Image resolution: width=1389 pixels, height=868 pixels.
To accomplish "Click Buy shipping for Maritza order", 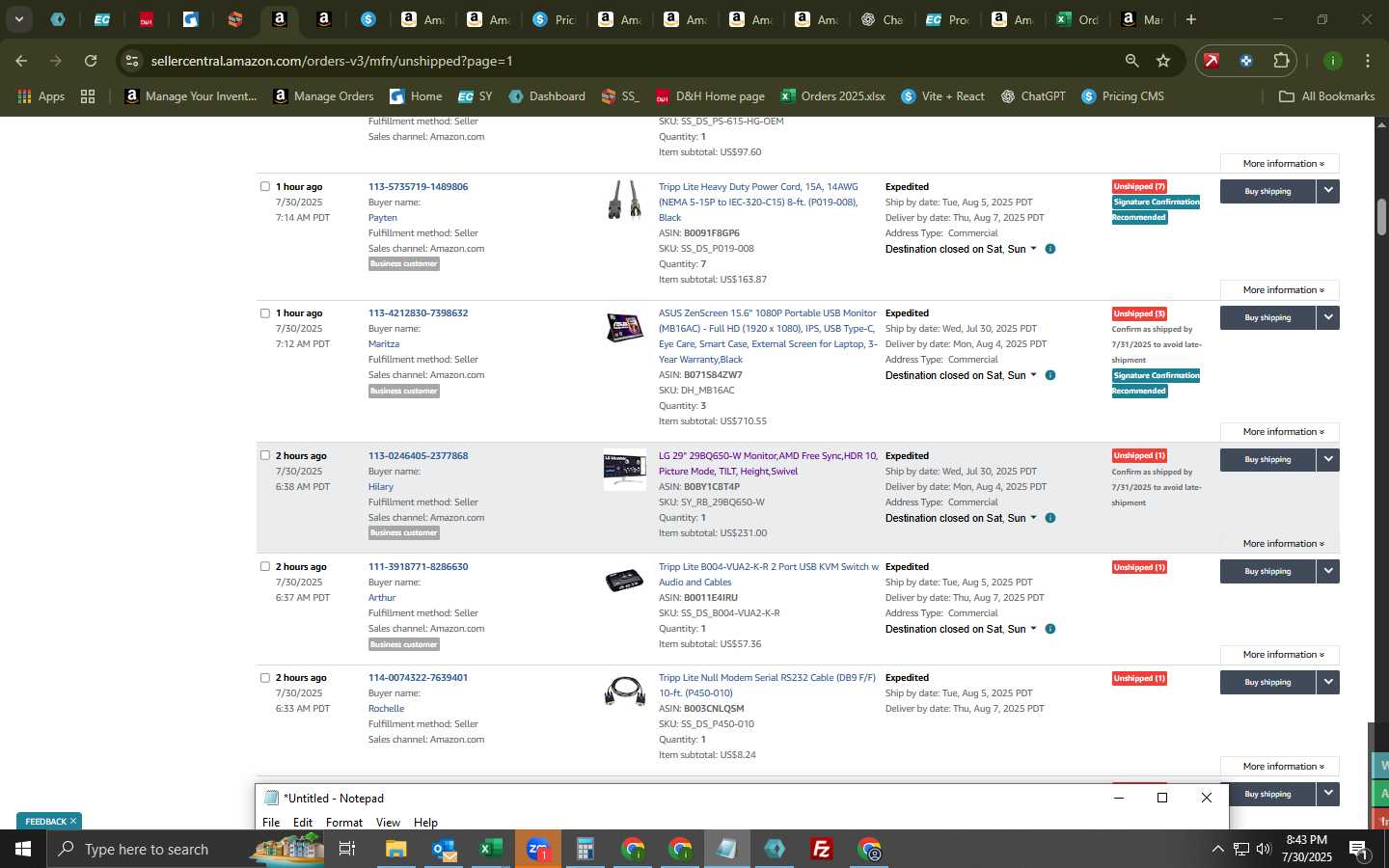I will point(1267,317).
